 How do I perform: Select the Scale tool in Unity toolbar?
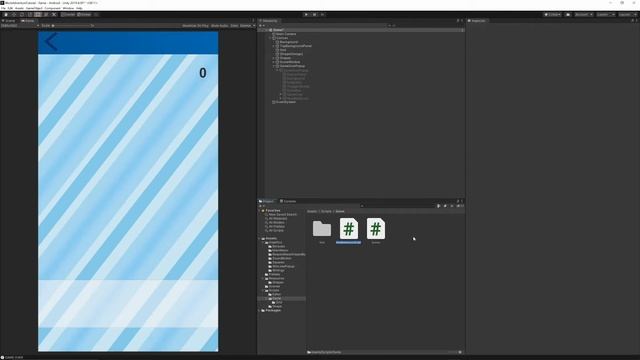30,15
